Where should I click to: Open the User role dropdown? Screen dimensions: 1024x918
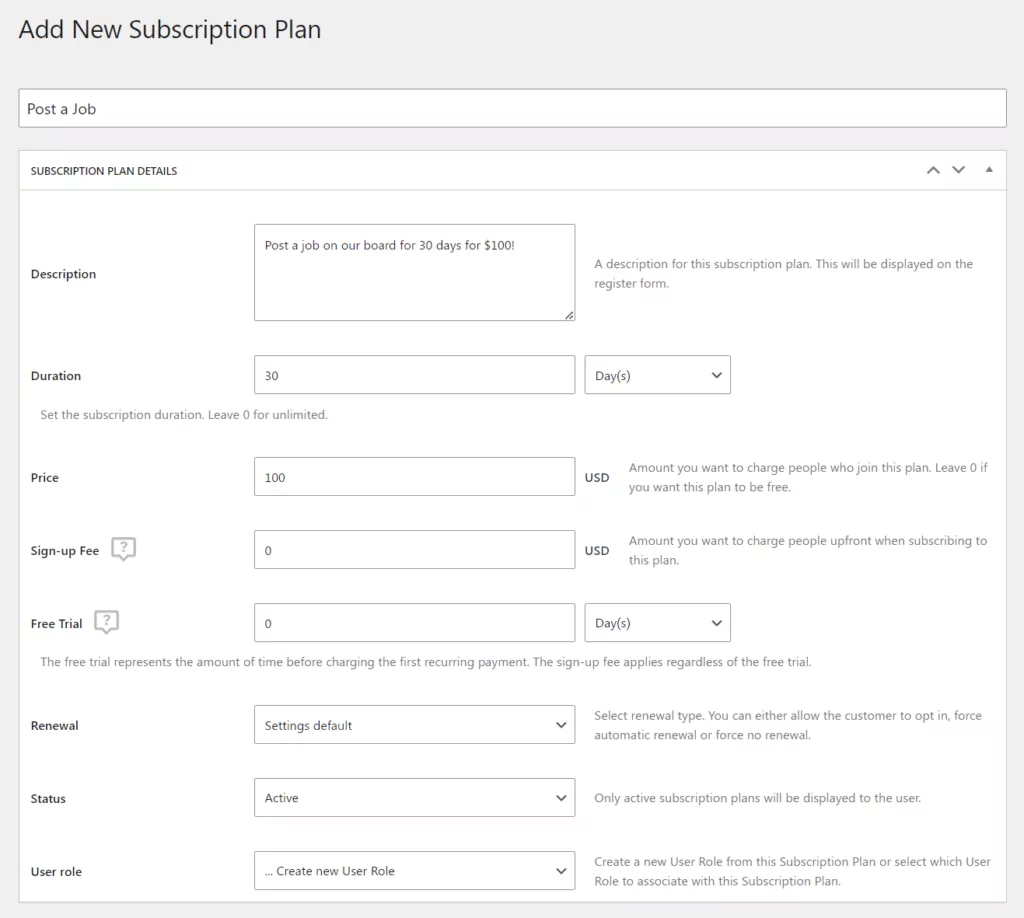click(x=415, y=871)
